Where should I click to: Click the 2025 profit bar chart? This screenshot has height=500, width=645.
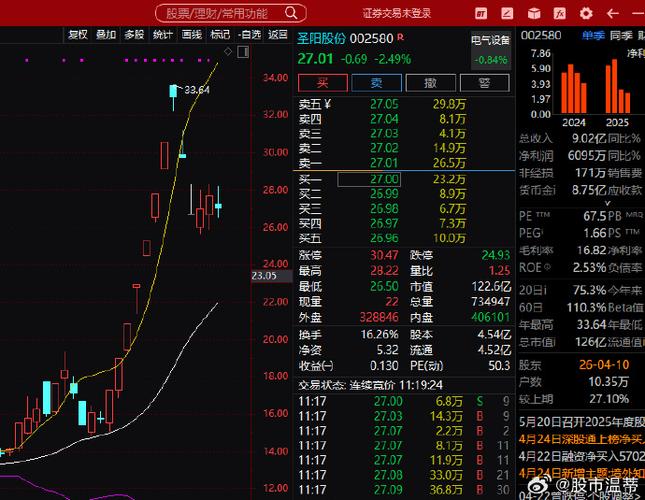(617, 86)
